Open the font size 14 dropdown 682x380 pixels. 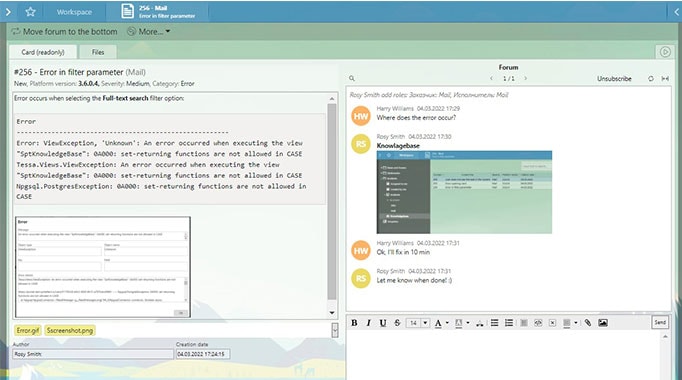[x=425, y=323]
